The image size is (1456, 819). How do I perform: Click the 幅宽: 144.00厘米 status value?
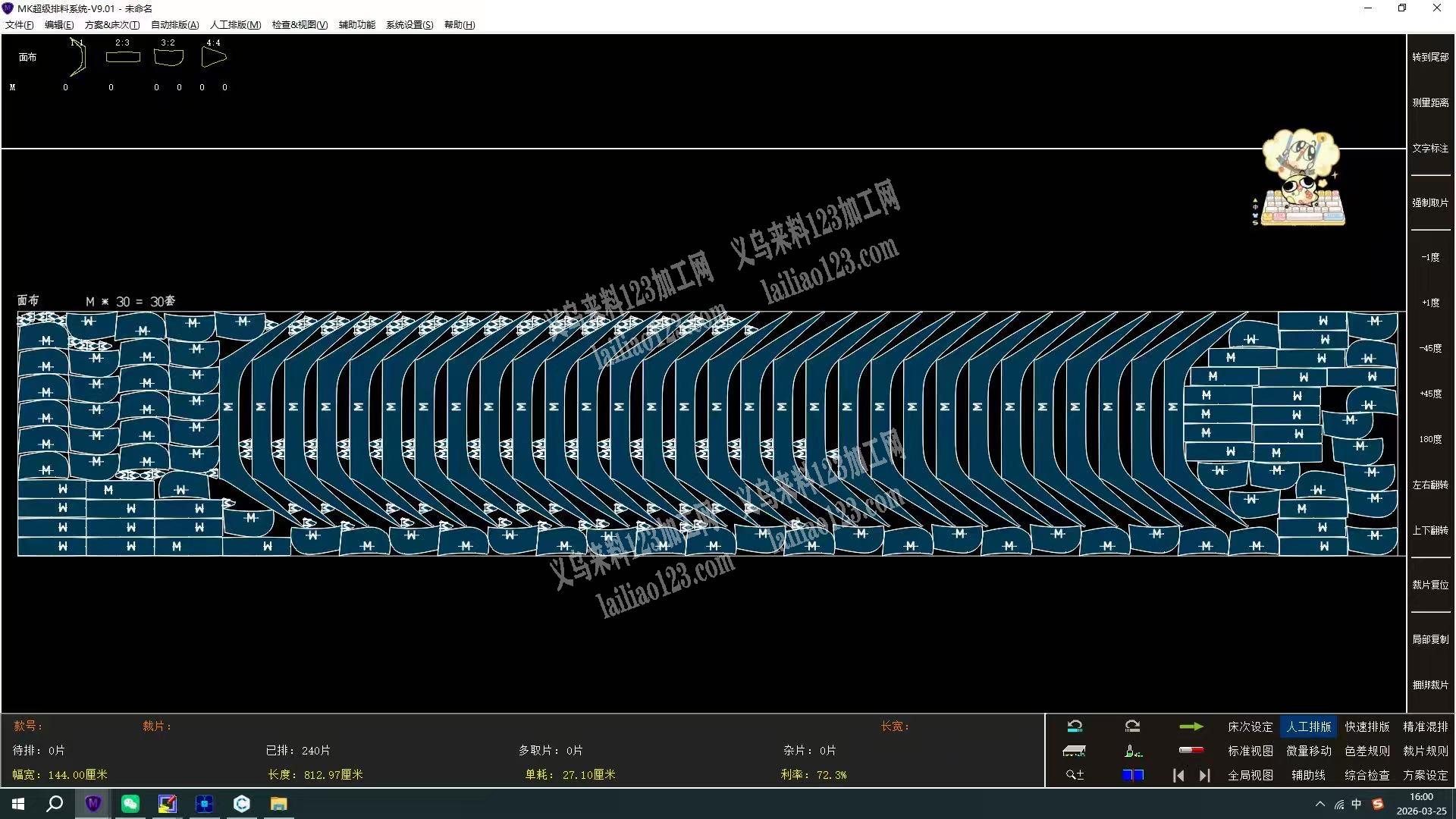(60, 775)
